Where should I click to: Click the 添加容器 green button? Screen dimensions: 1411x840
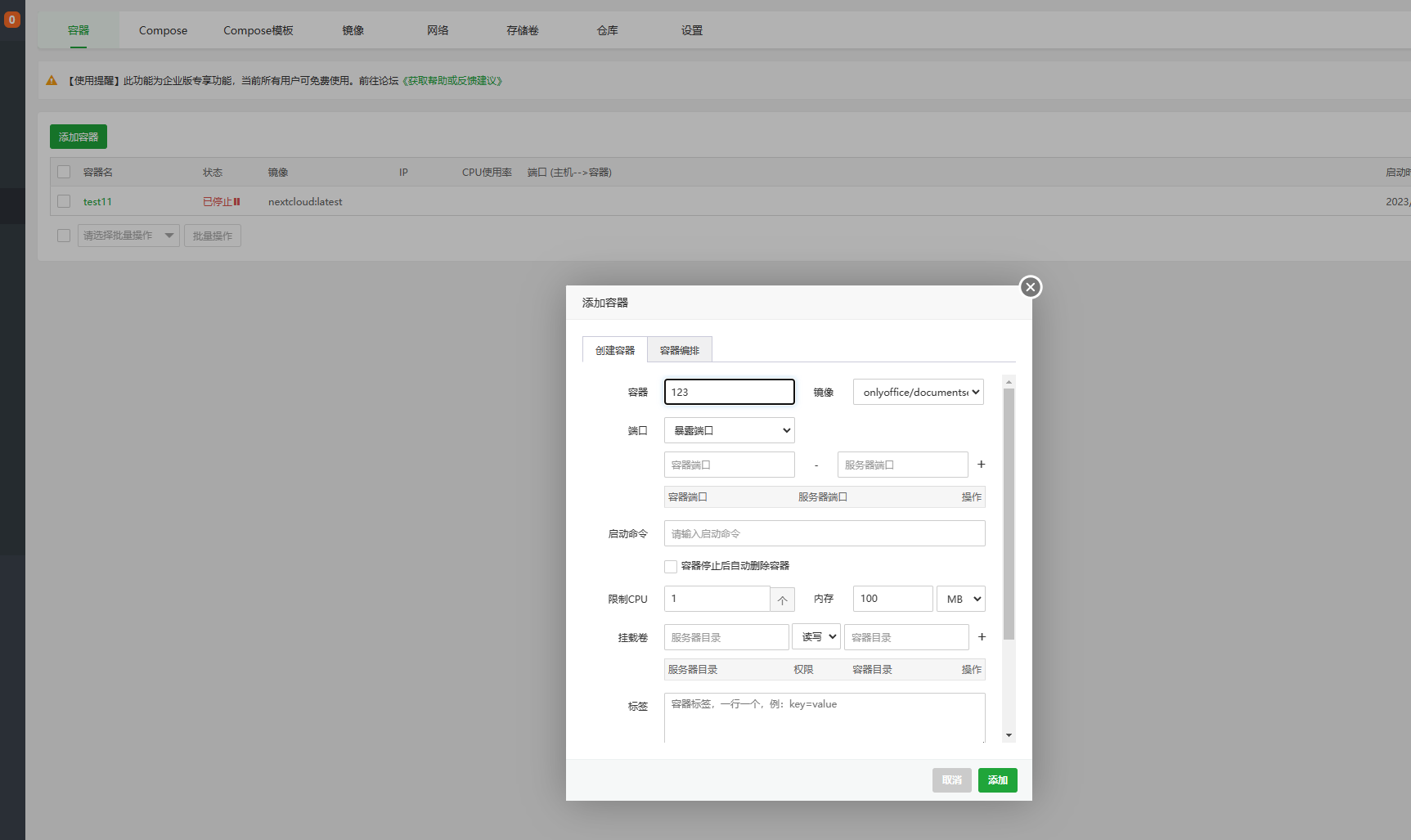point(79,137)
